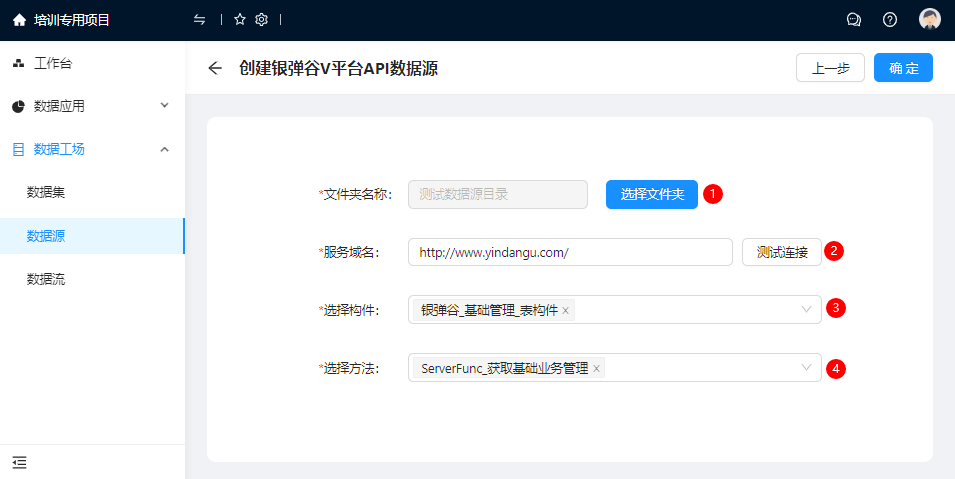955x479 pixels.
Task: Open settings gear icon in top bar
Action: click(x=261, y=20)
